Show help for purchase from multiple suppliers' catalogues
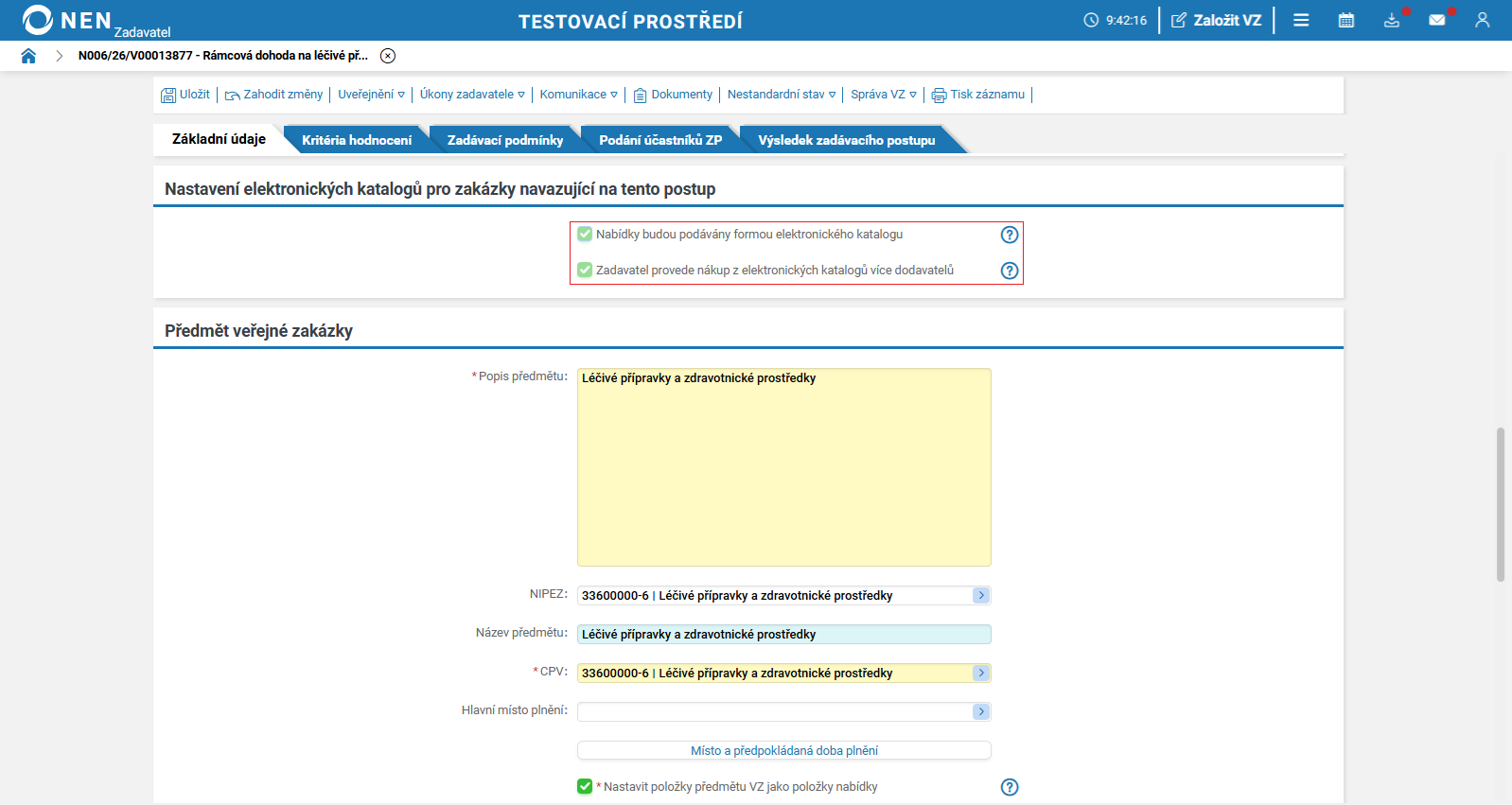This screenshot has height=805, width=1512. (1010, 271)
